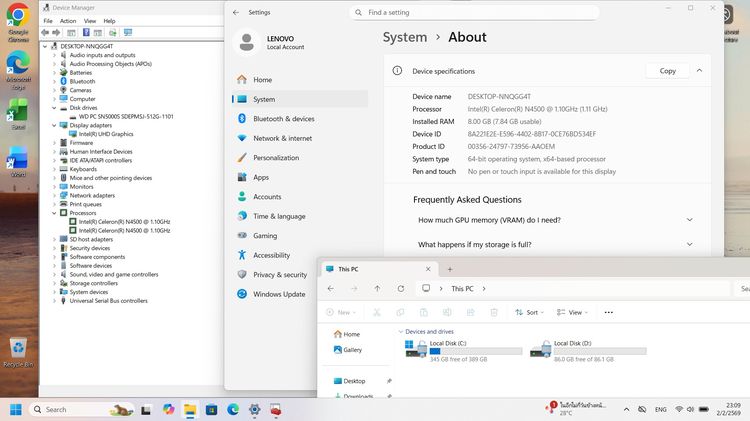750x421 pixels.
Task: Select Local Disk (D:) drive
Action: (588, 351)
